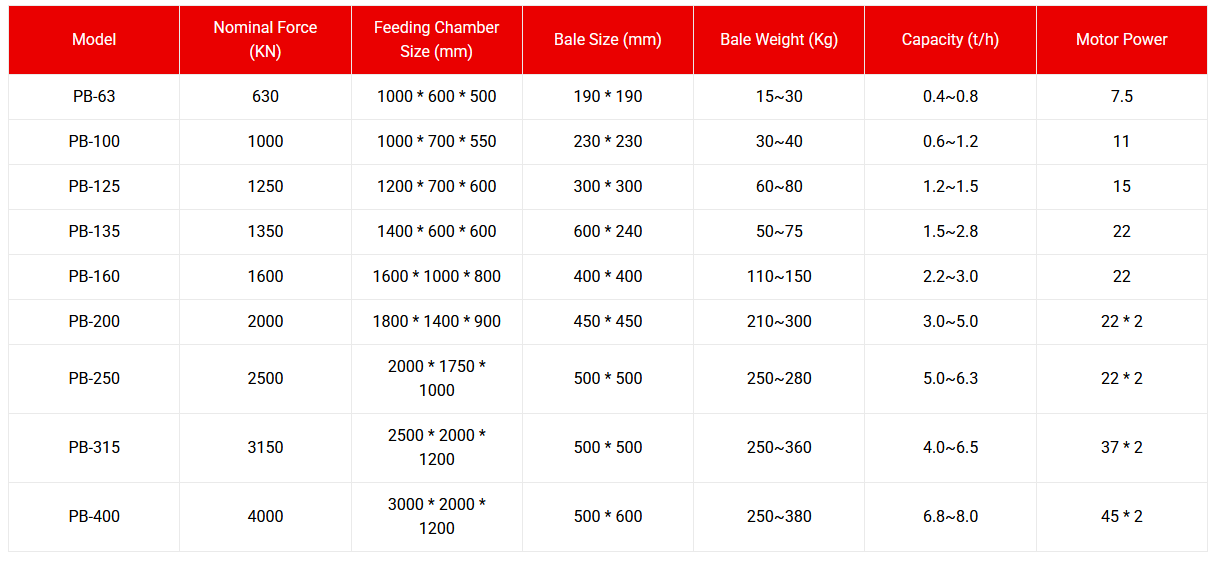Screen dimensions: 1221x573
Task: Click the Motor Power column header
Action: click(1121, 40)
